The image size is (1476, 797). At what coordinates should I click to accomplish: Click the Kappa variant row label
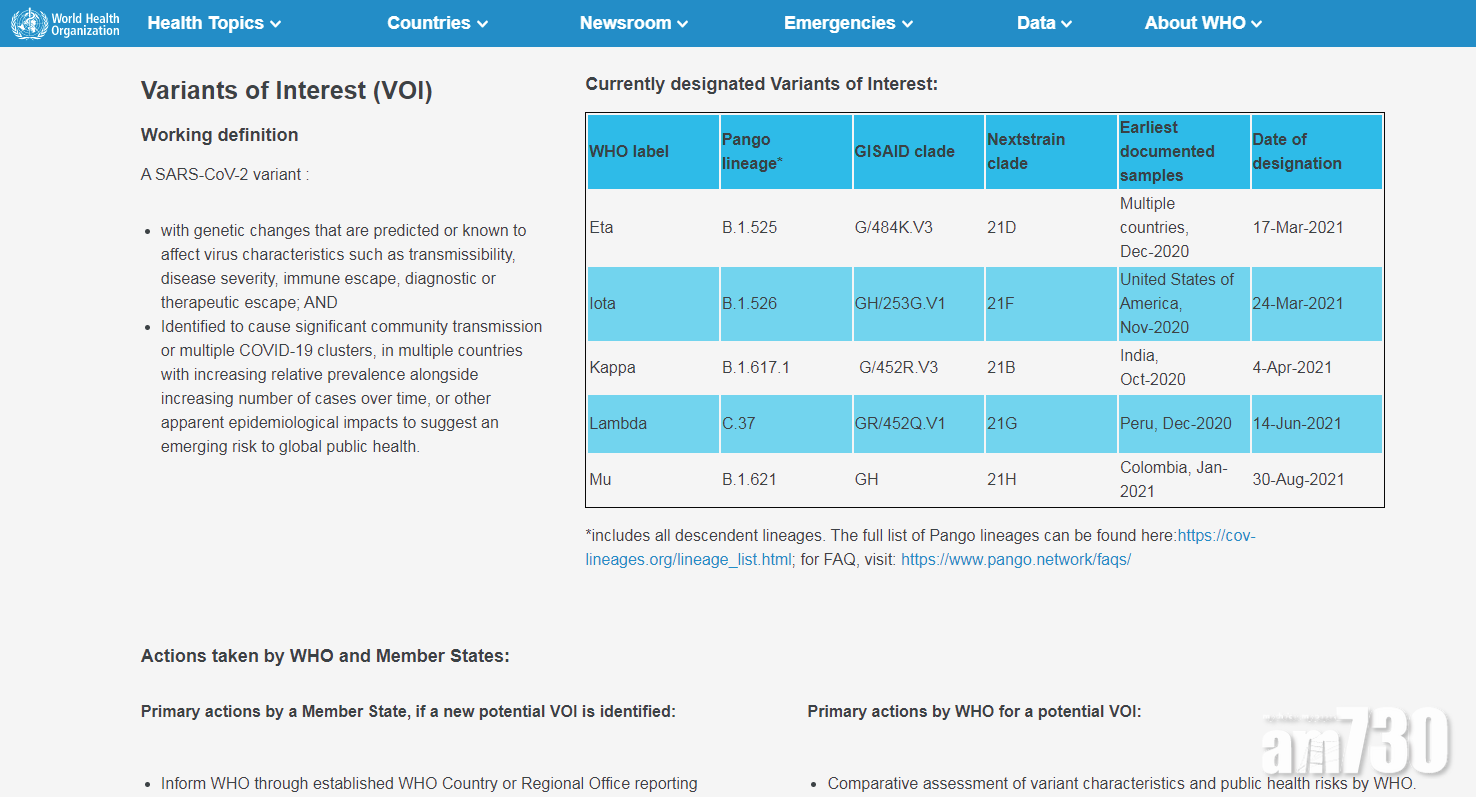click(612, 368)
